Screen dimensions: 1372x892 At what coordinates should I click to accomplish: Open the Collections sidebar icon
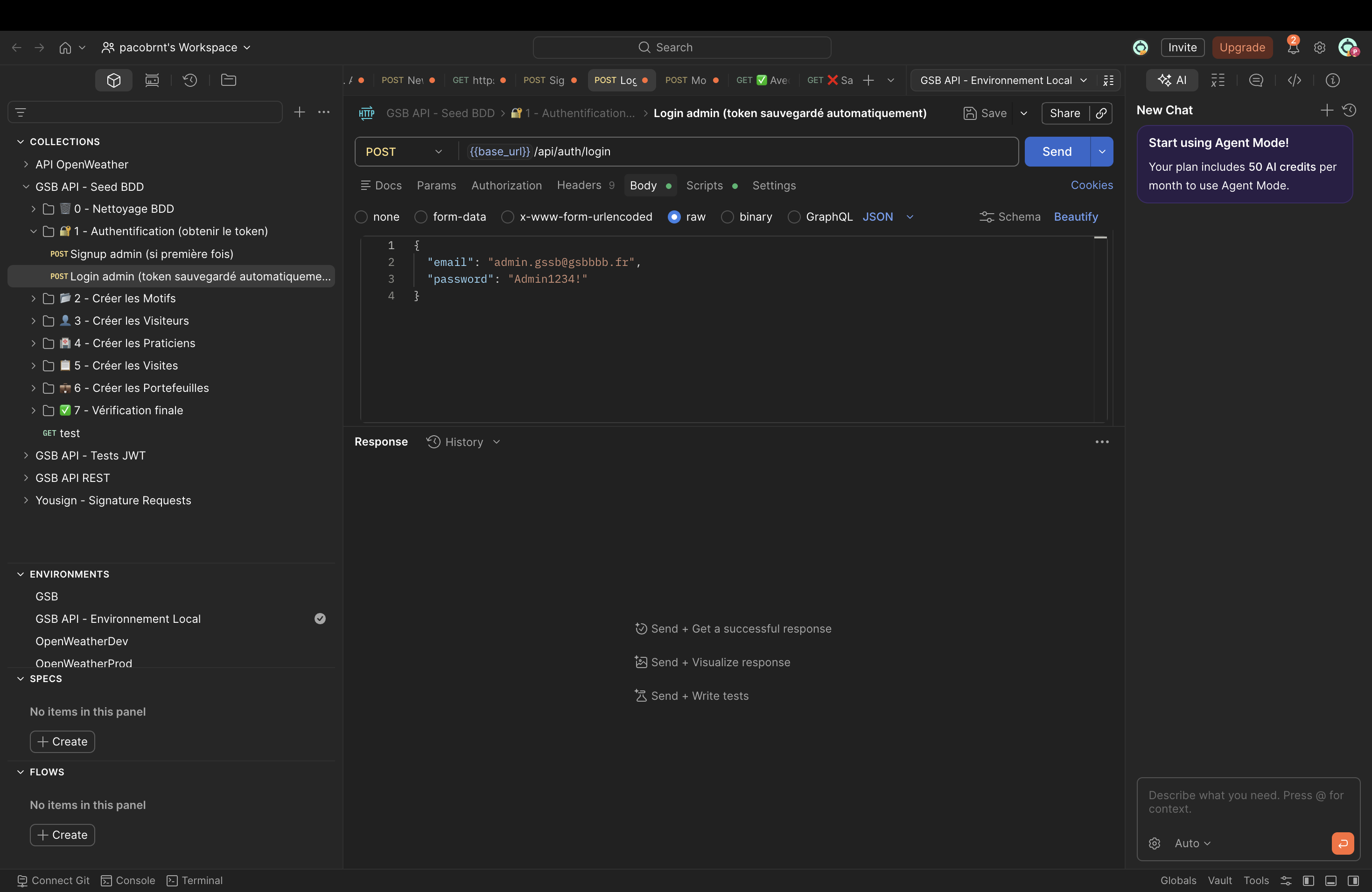click(113, 80)
